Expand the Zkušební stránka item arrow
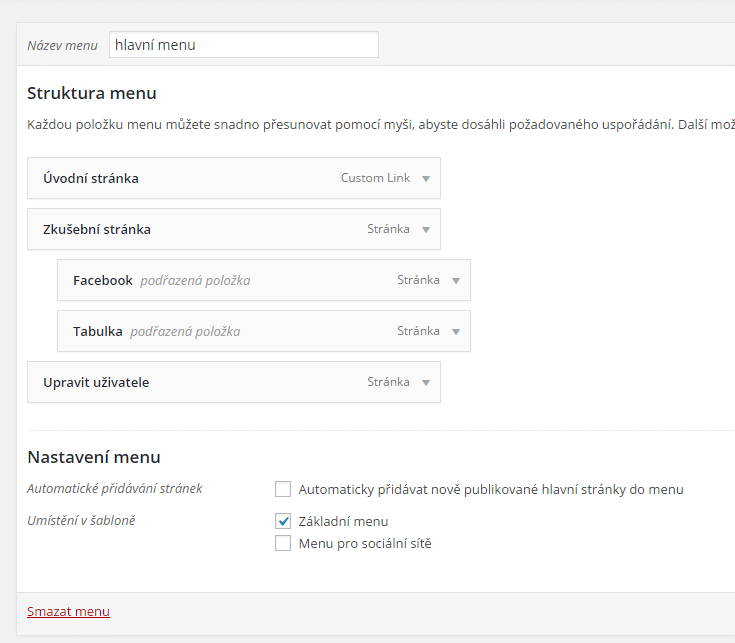The width and height of the screenshot is (735, 643). (426, 230)
